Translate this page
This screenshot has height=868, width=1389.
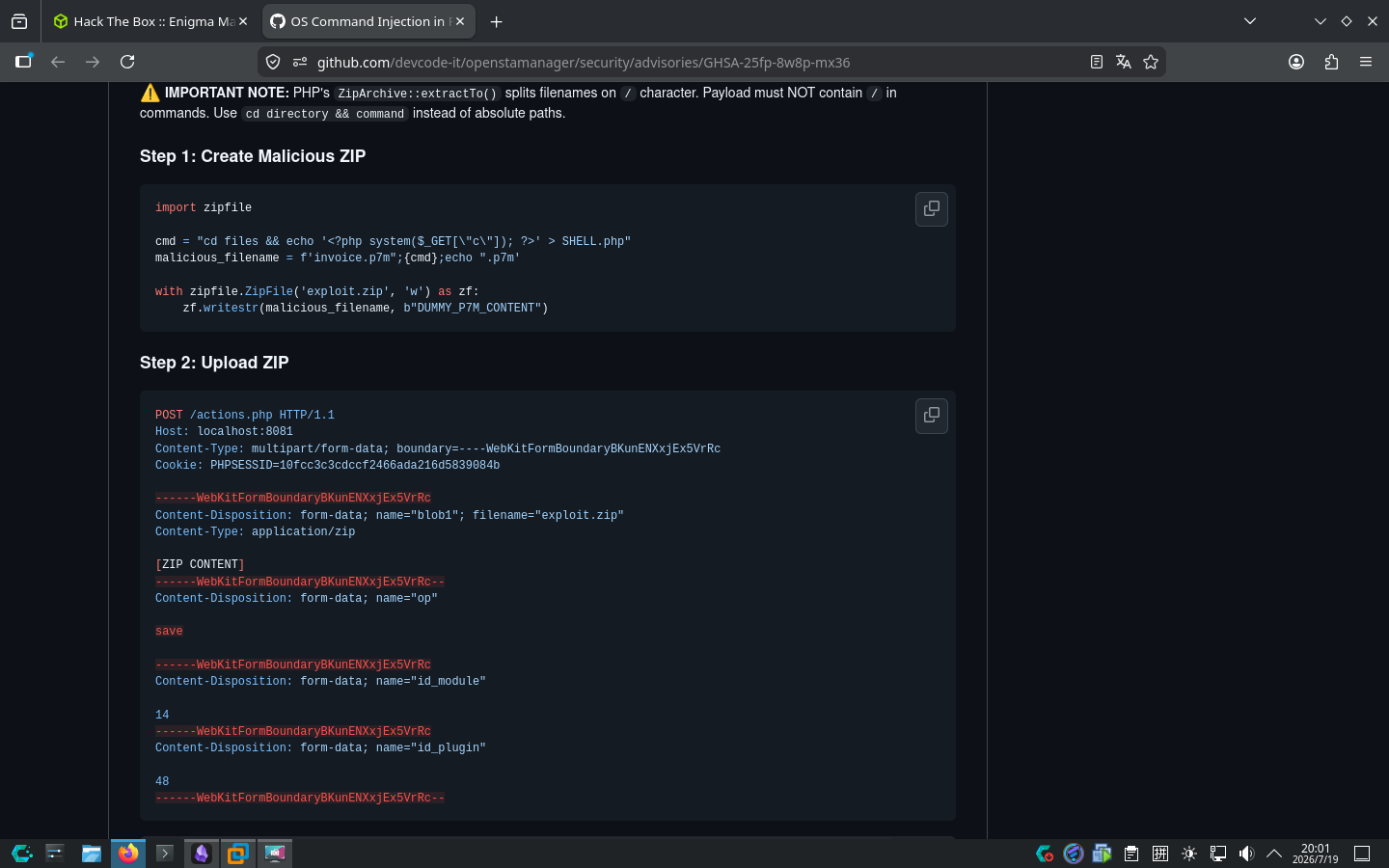point(1124,62)
